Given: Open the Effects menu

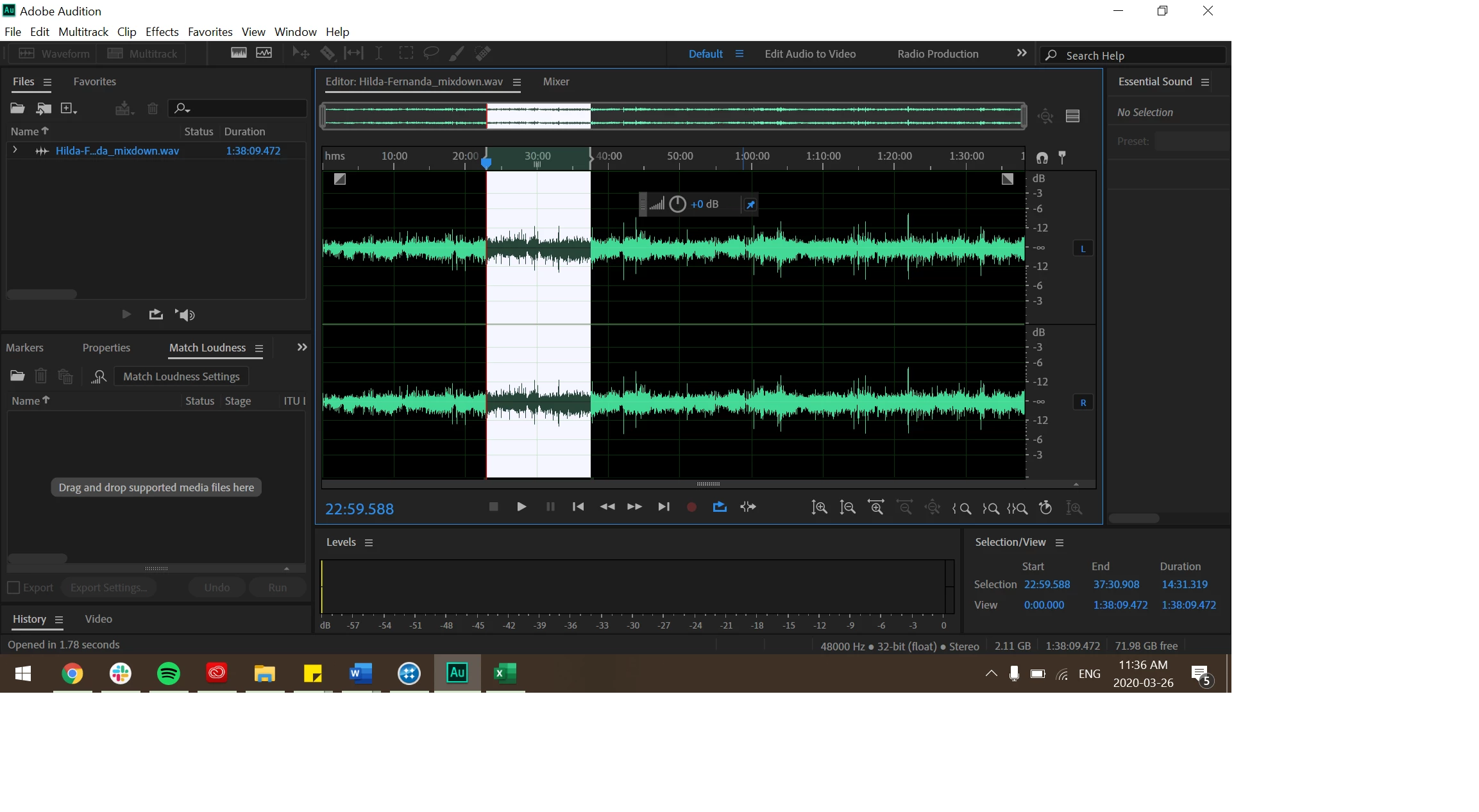Looking at the screenshot, I should click(x=162, y=31).
